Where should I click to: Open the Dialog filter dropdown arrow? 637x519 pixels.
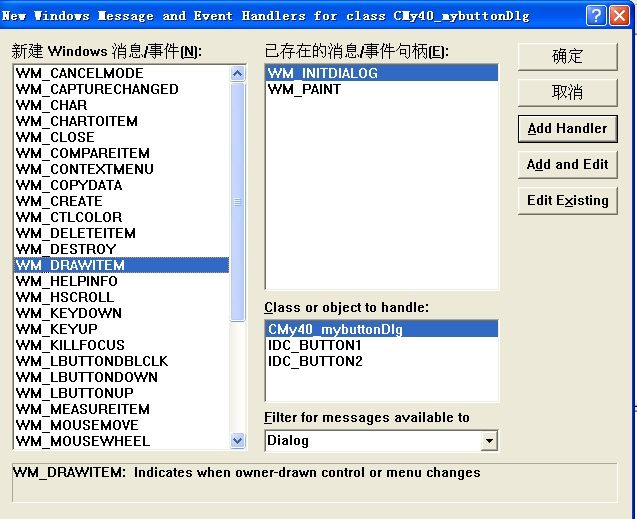click(489, 441)
